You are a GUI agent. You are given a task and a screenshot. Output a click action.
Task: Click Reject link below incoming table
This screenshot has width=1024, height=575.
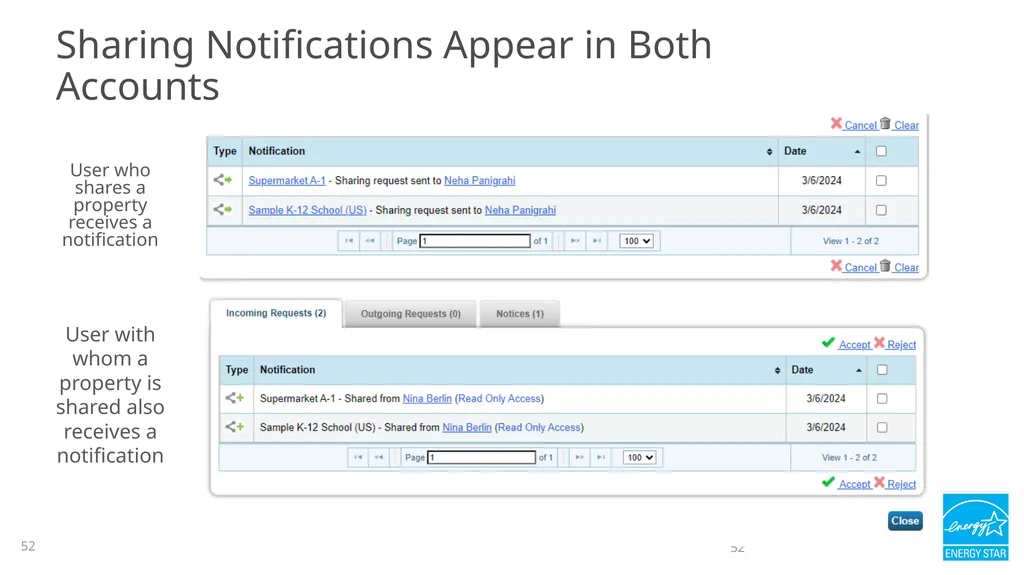[x=902, y=484]
